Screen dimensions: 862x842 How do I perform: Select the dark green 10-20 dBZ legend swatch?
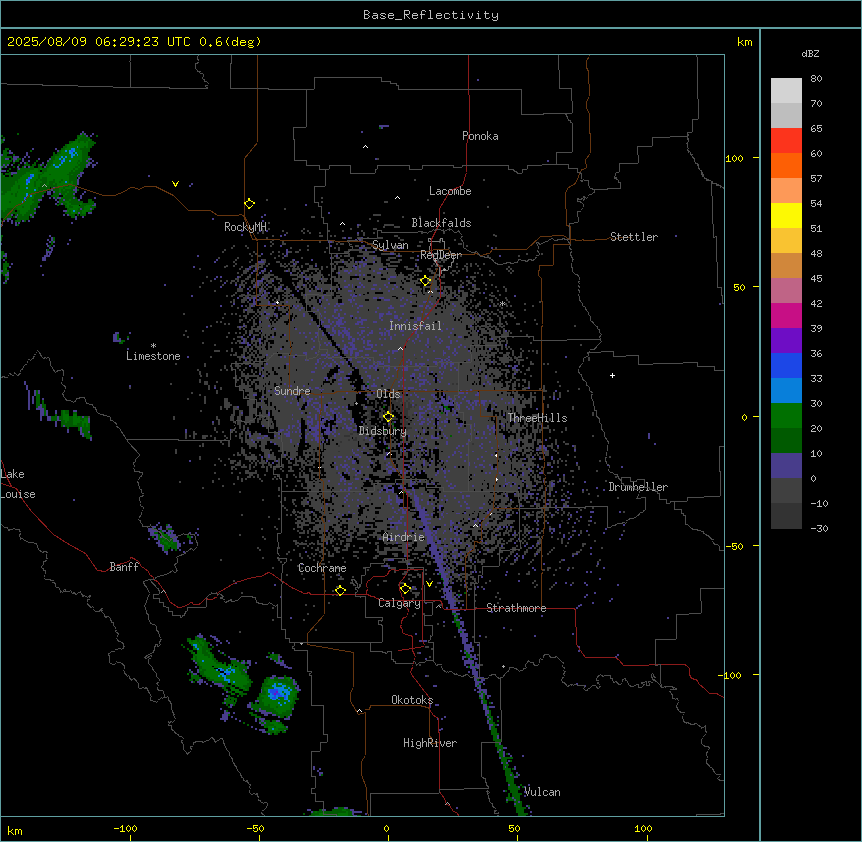(x=786, y=441)
